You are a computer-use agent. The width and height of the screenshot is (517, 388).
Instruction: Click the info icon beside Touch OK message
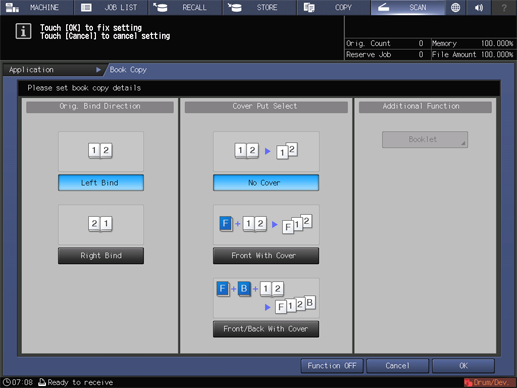[23, 31]
